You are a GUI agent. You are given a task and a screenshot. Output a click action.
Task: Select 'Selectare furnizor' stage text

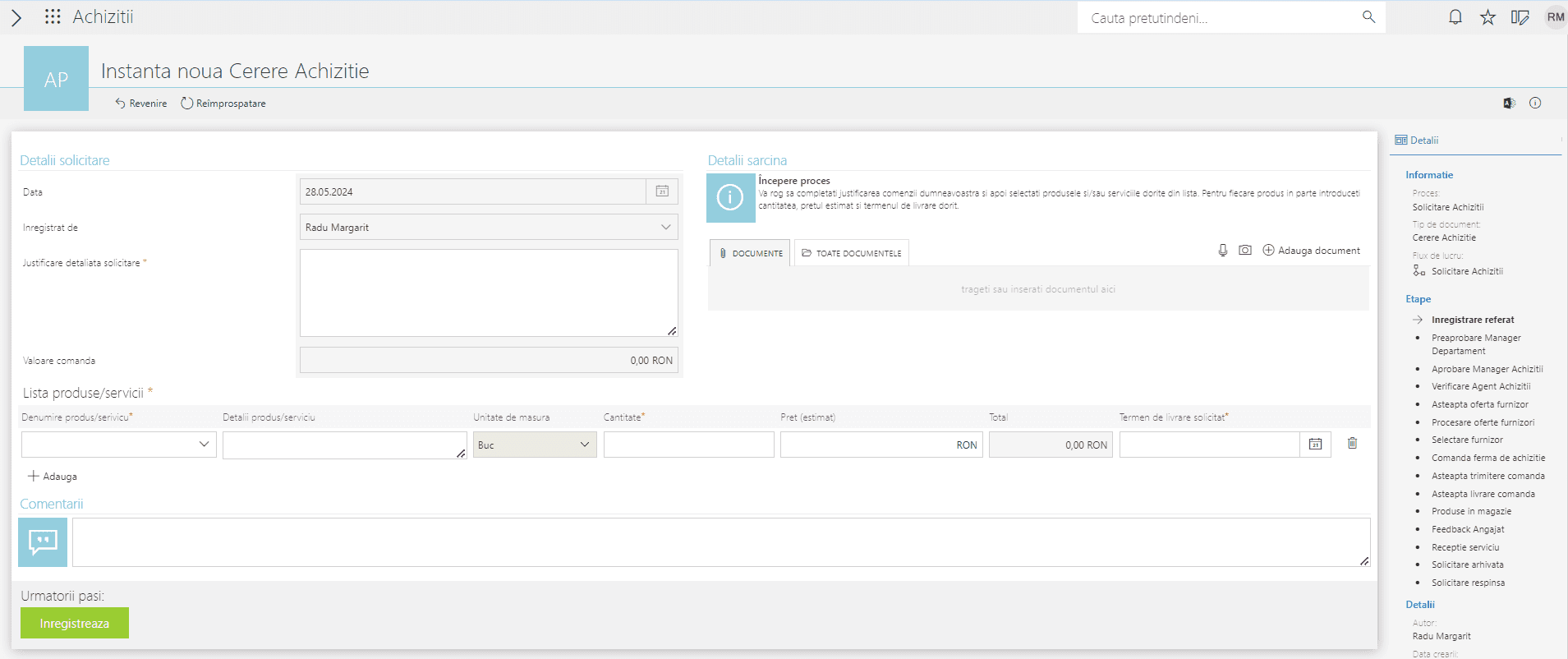[x=1468, y=440]
